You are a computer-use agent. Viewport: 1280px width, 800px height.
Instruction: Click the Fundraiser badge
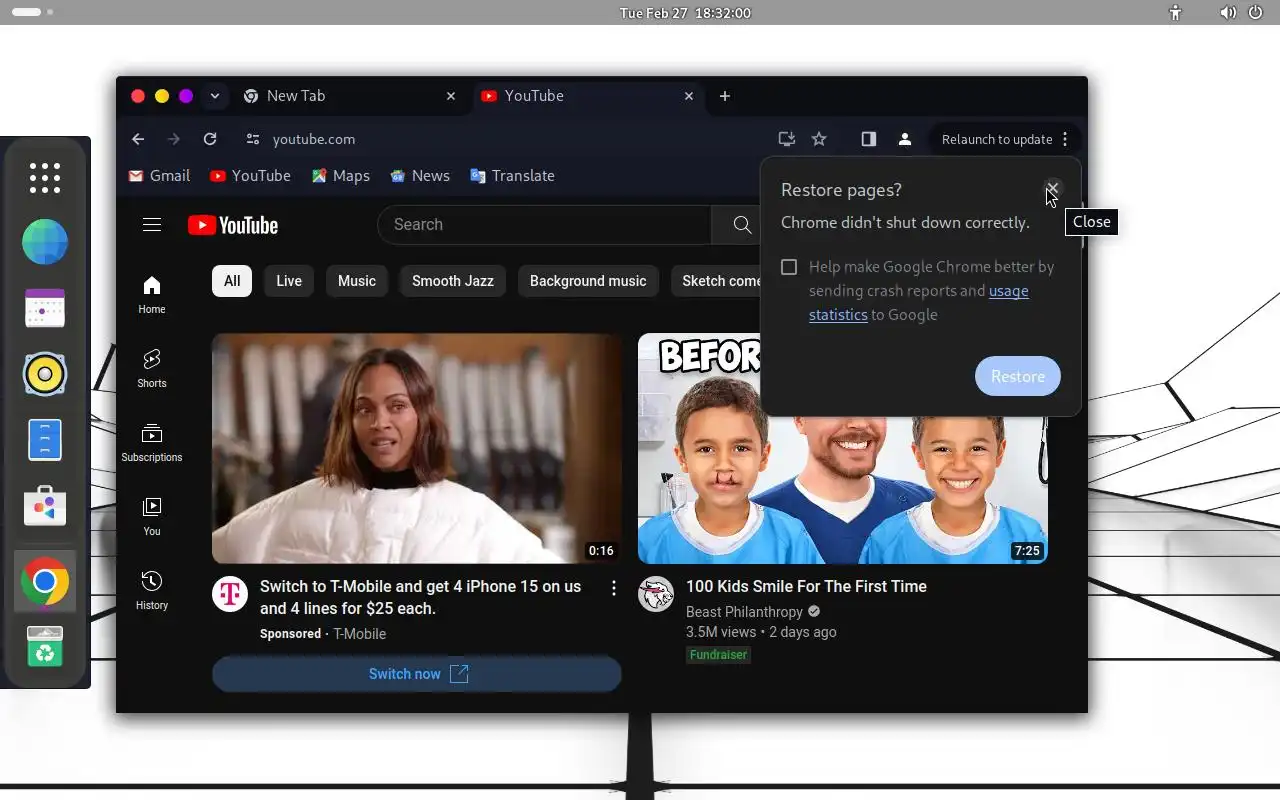click(x=718, y=655)
